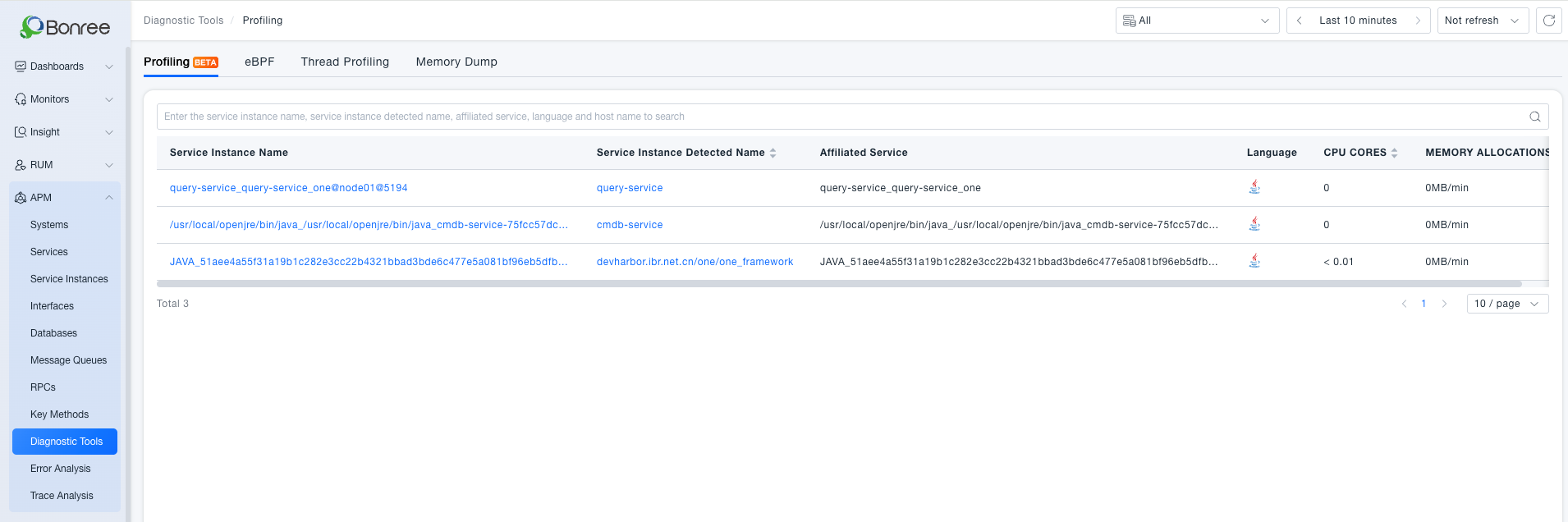Click the RUM users icon
The height and width of the screenshot is (522, 1568).
(x=21, y=165)
